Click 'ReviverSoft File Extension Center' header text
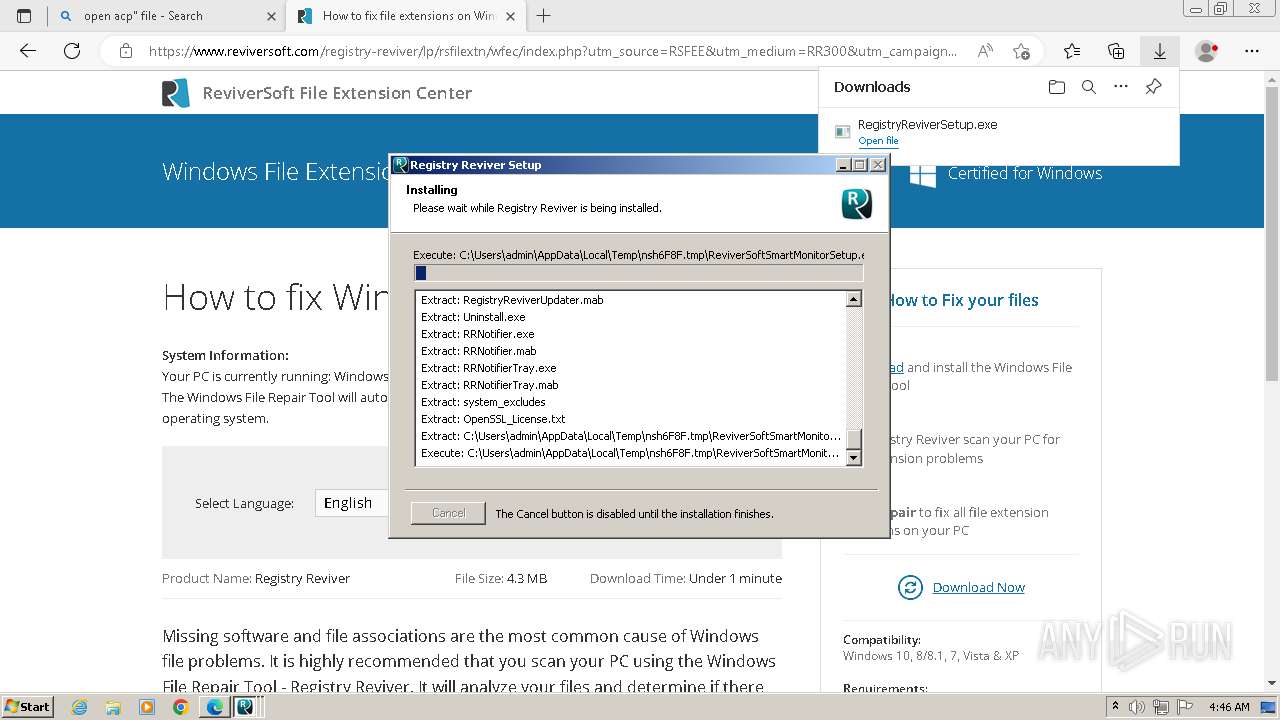This screenshot has height=720, width=1280. [x=337, y=93]
